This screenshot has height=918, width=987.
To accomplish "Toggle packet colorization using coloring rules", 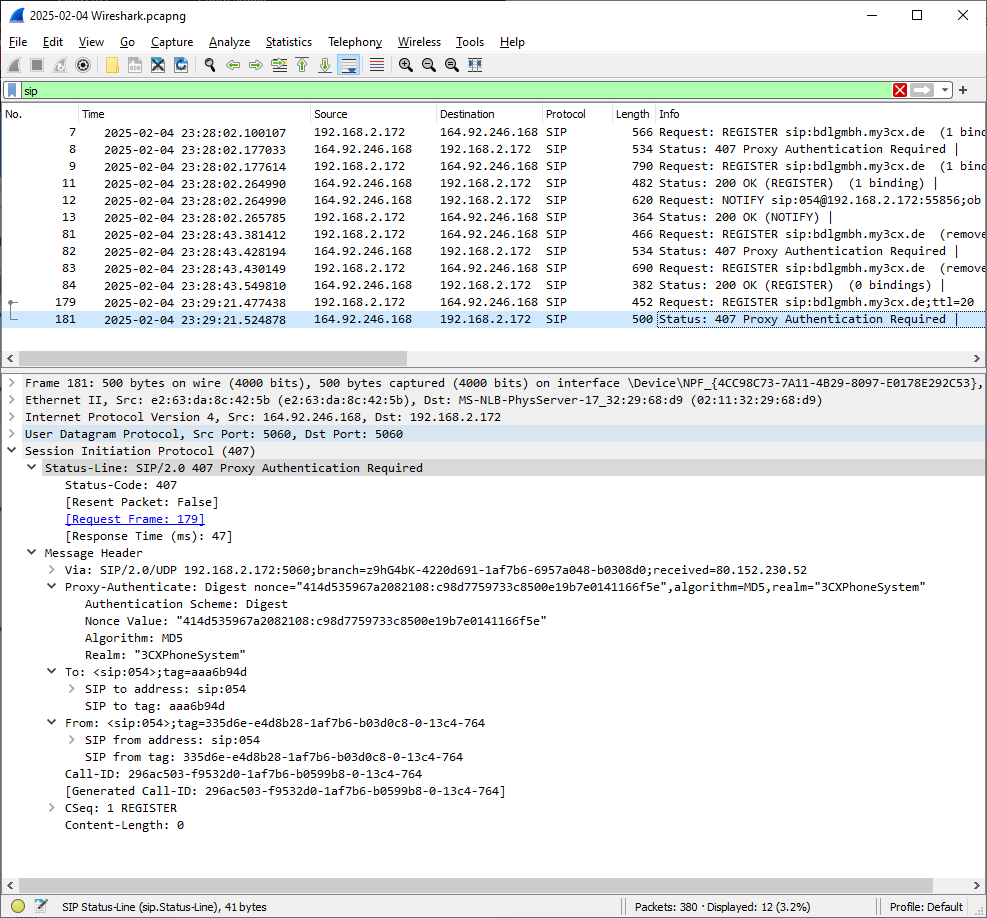I will coord(376,65).
